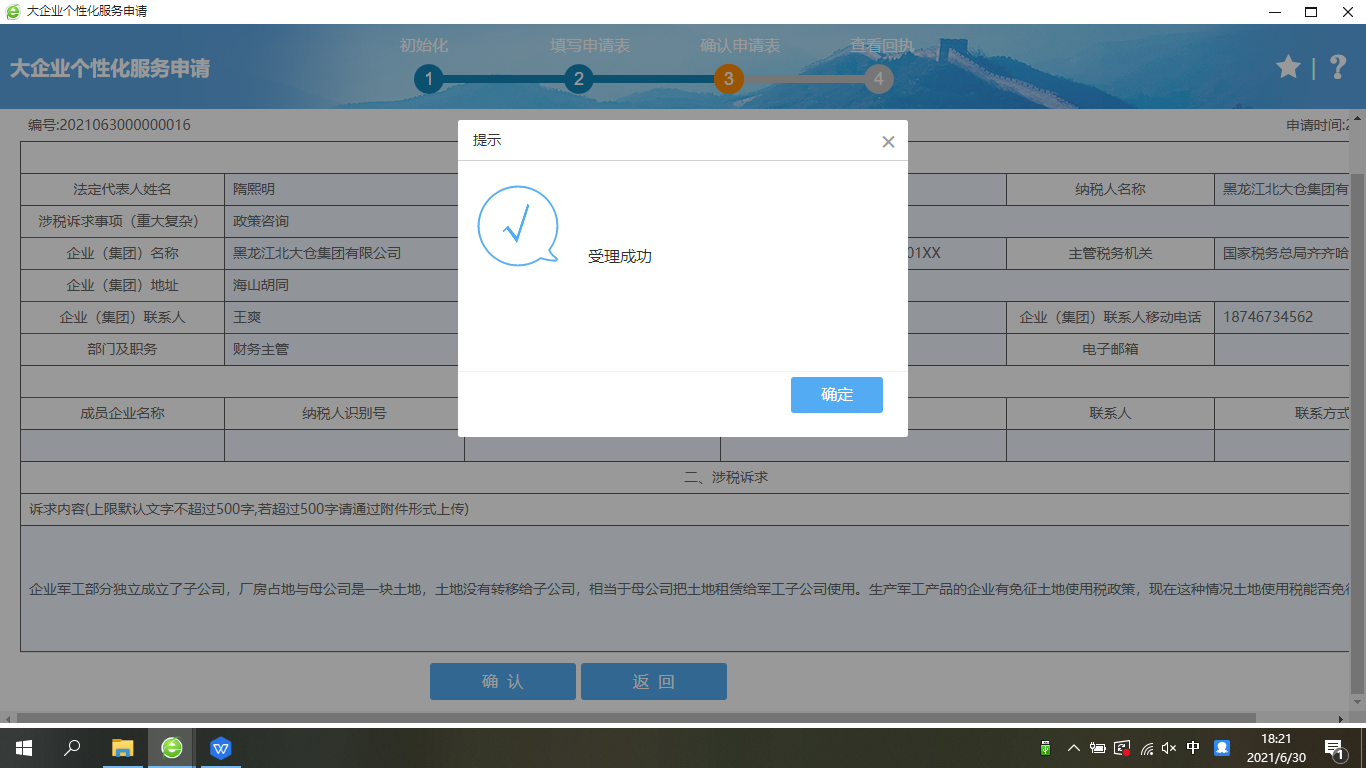This screenshot has width=1366, height=768.
Task: Open File Explorer from the taskbar
Action: [122, 748]
